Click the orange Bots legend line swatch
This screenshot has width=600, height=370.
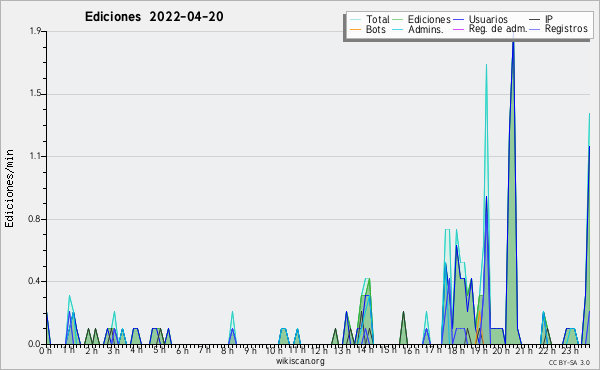(355, 29)
